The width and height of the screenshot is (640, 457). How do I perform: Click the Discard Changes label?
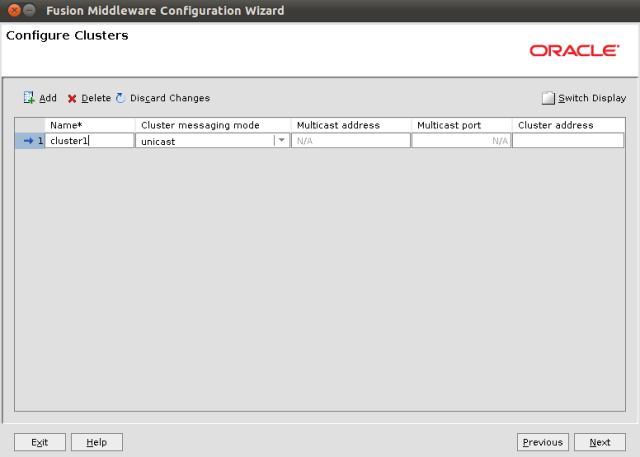pyautogui.click(x=170, y=98)
